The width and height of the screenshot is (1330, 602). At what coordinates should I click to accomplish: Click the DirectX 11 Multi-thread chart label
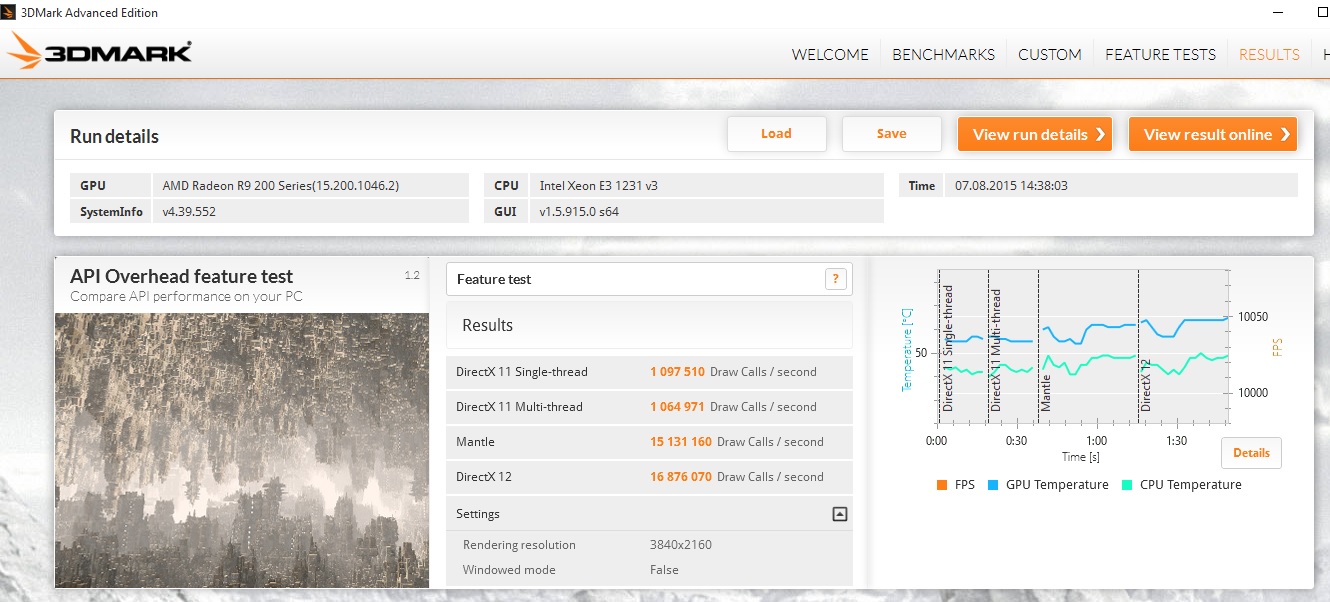(996, 351)
